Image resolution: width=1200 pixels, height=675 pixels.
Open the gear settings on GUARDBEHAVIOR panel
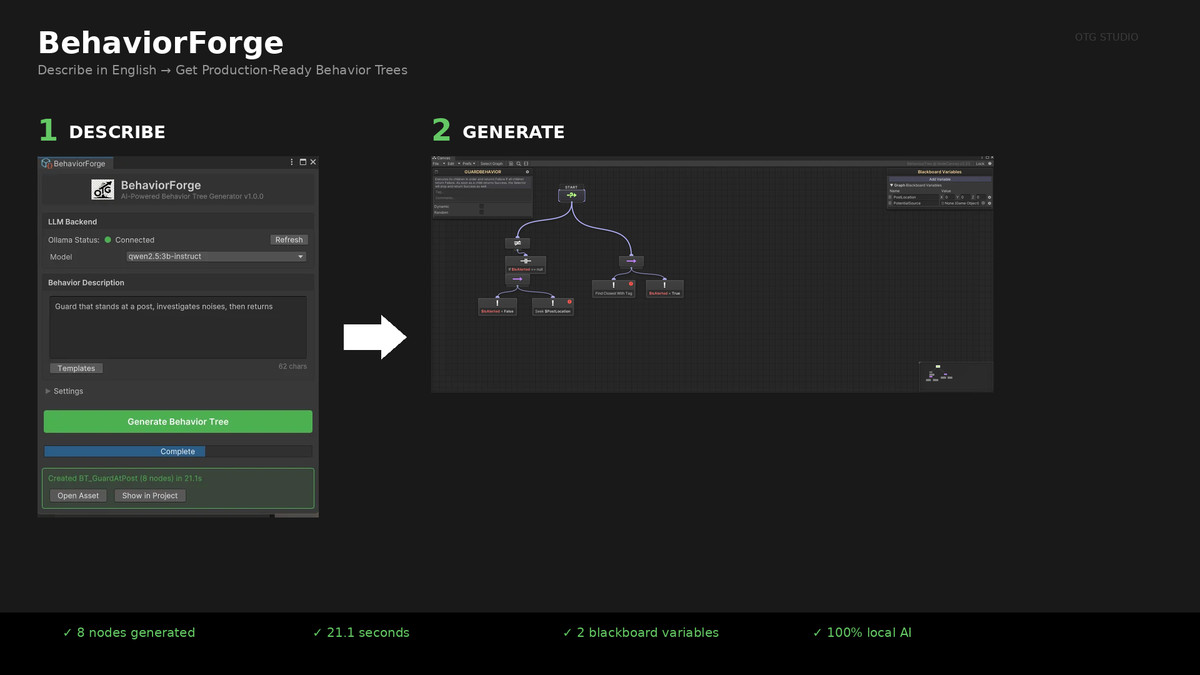coord(528,171)
